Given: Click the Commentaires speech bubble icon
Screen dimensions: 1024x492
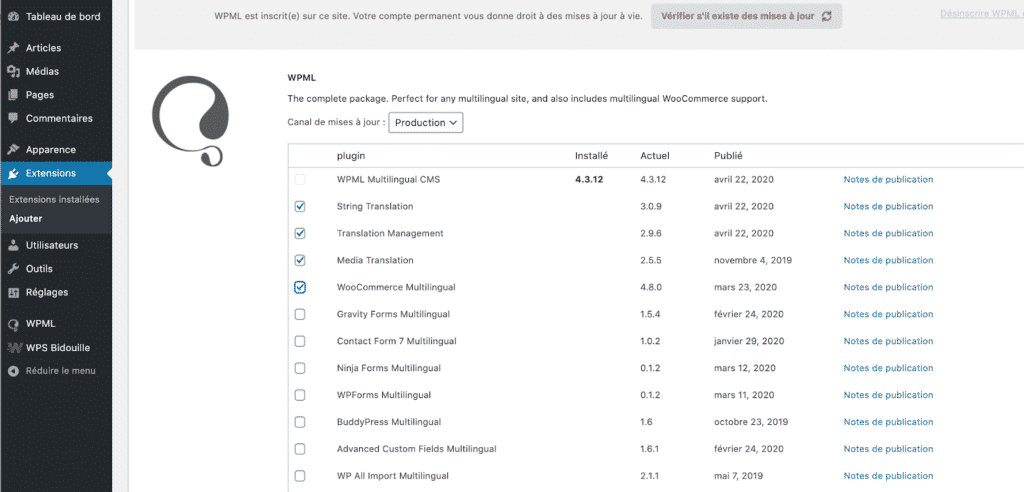Looking at the screenshot, I should (13, 118).
